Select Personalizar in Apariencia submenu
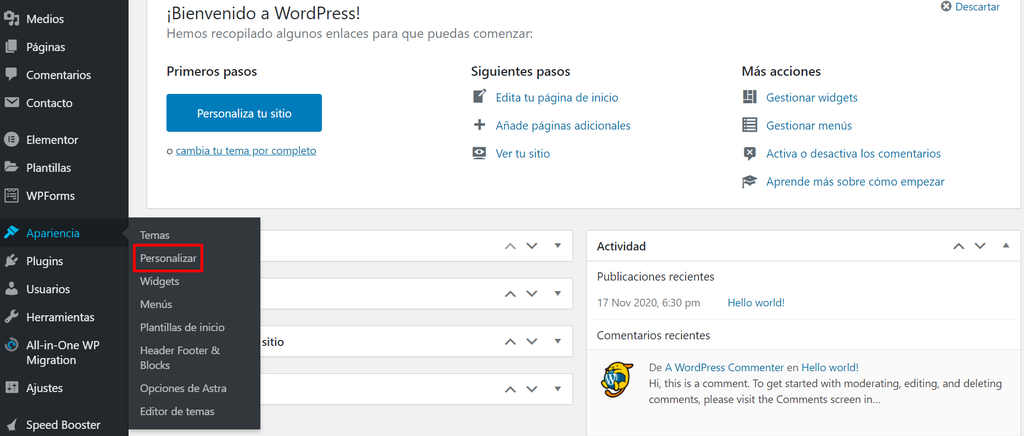Viewport: 1024px width, 436px height. tap(168, 258)
